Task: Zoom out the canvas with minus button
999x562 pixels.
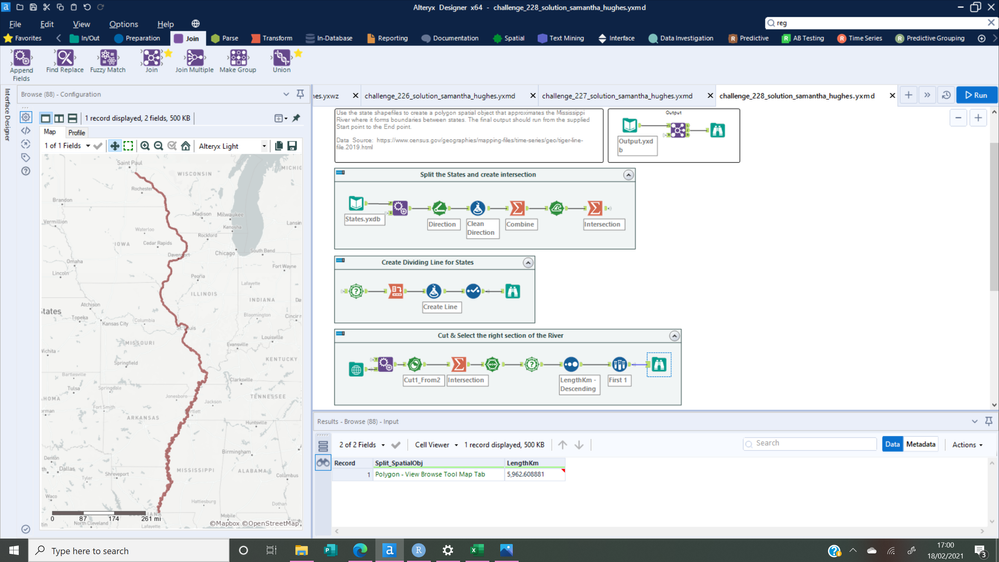Action: [958, 118]
